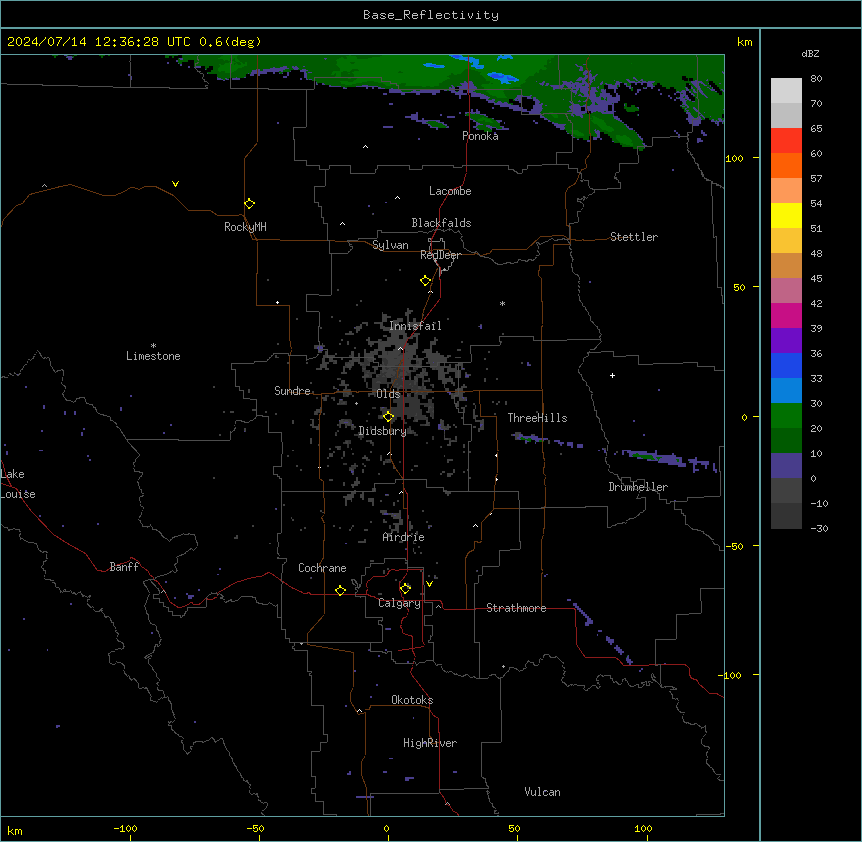Click the yellow diamond marker south of RedDeer
Viewport: 862px width, 842px height.
click(x=426, y=281)
